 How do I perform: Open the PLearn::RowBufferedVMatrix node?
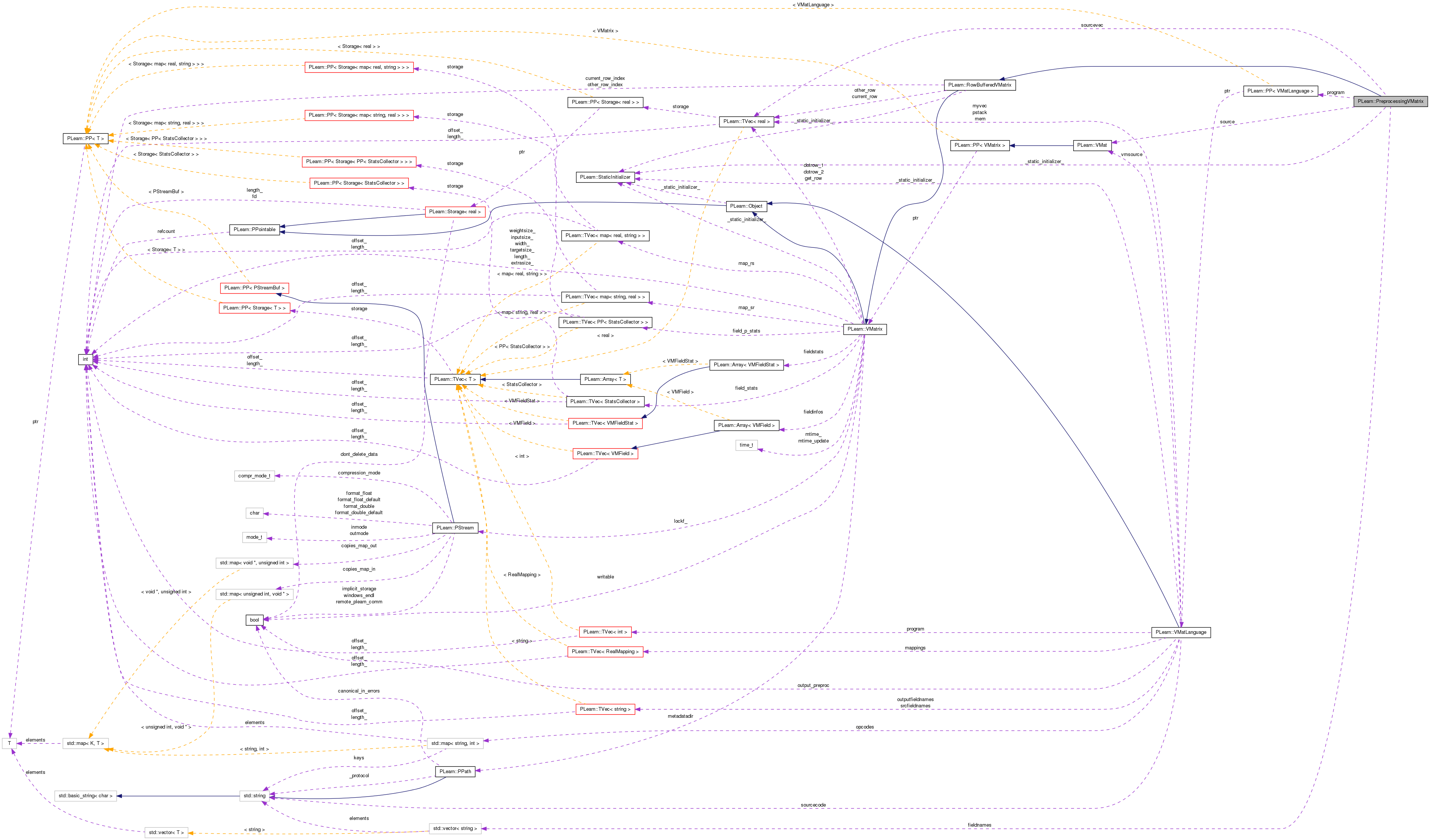coord(980,85)
